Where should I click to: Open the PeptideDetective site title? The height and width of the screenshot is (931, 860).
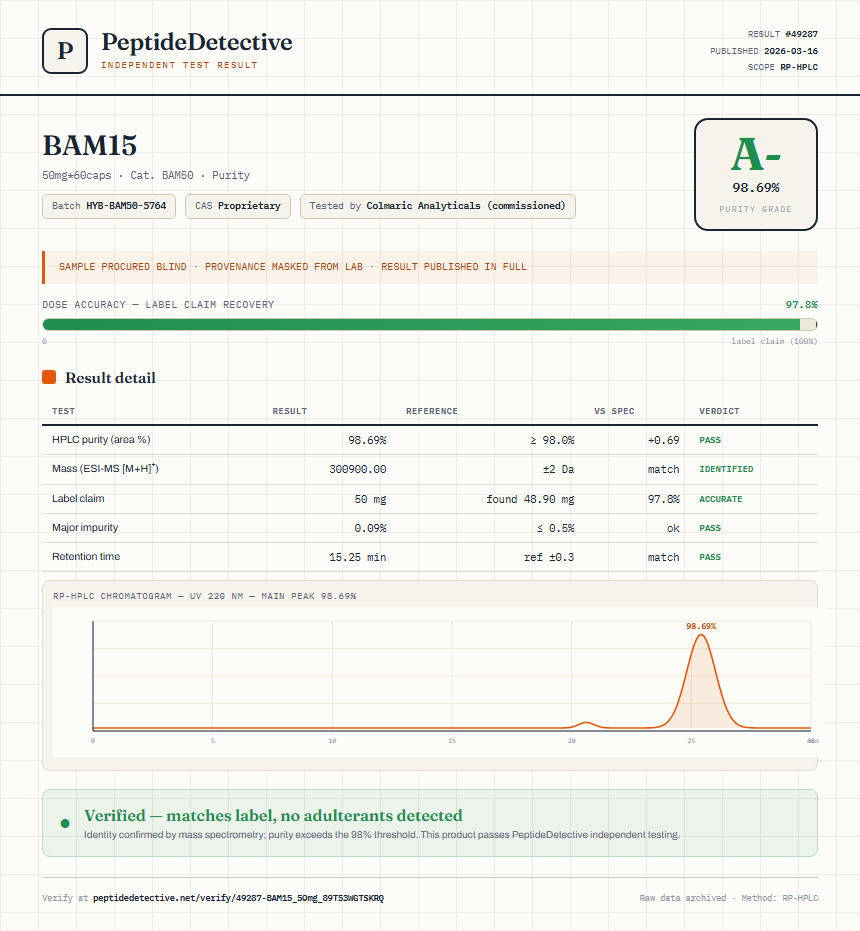coord(197,42)
